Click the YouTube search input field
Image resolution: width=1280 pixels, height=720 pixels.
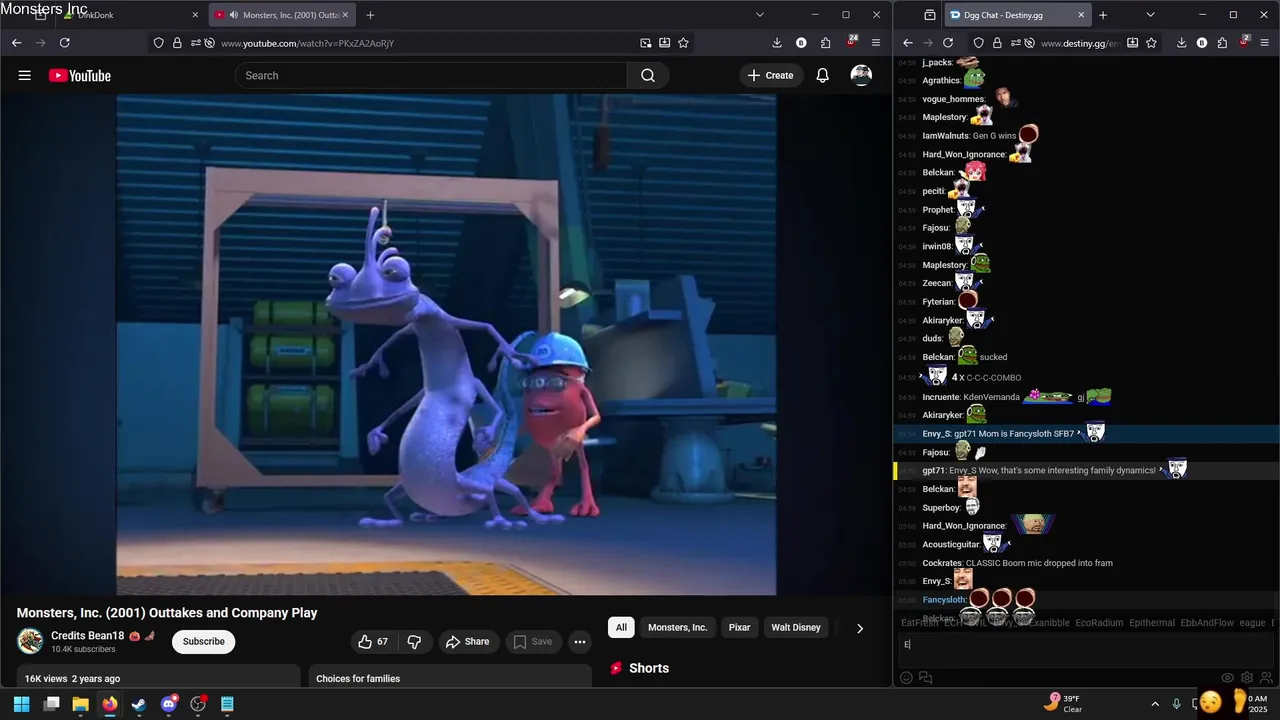tap(431, 75)
